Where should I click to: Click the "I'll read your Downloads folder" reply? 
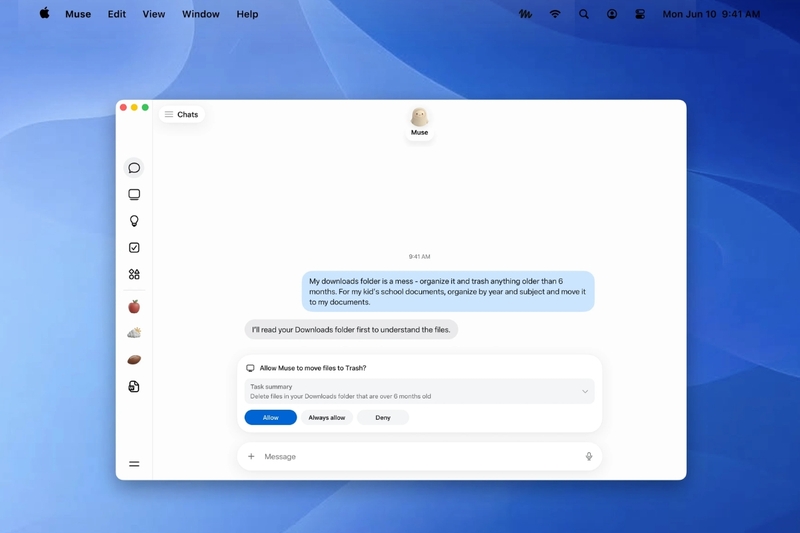351,329
